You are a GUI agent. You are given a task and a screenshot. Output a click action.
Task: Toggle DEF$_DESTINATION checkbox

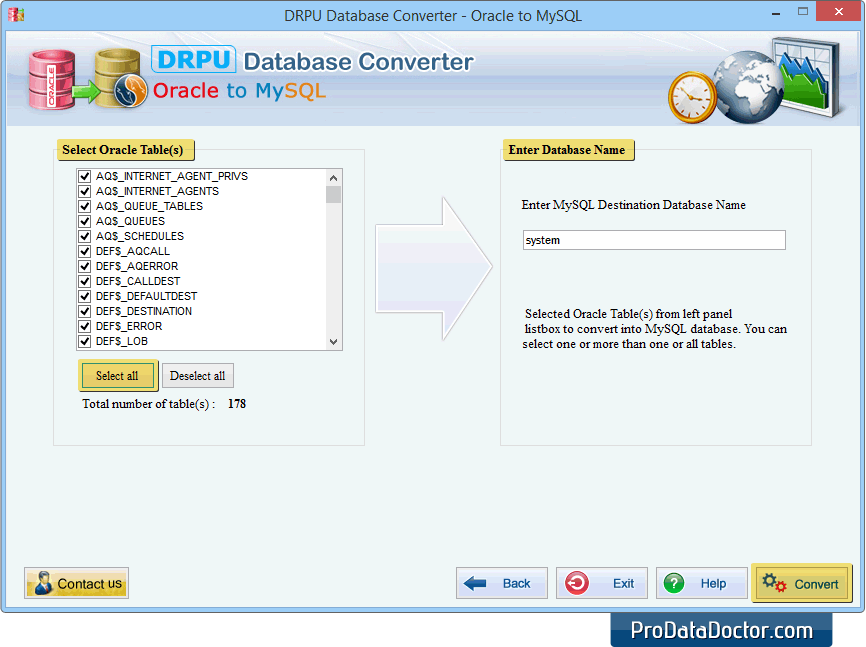(85, 311)
